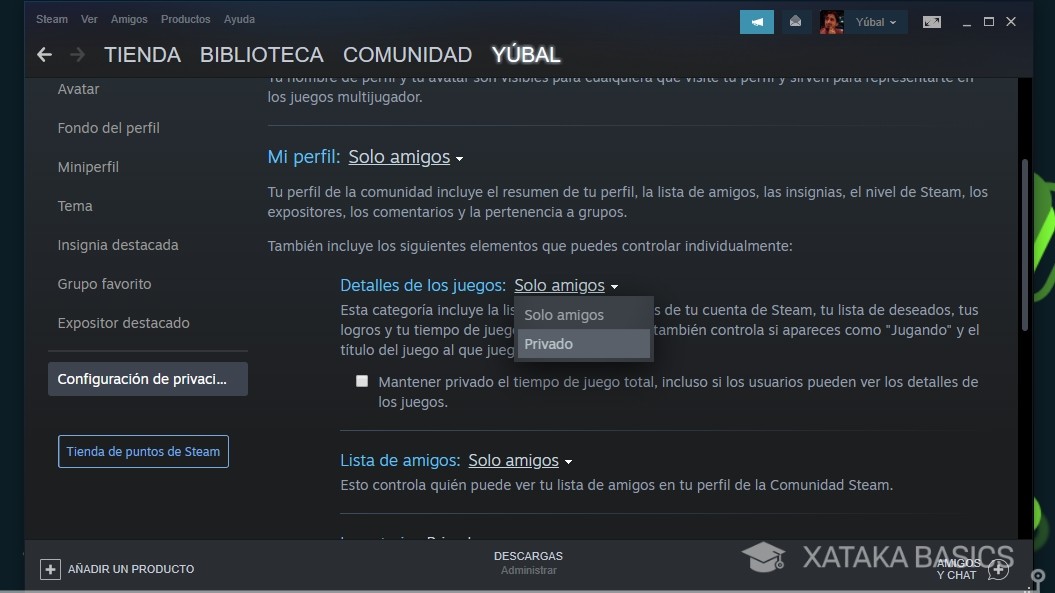Image resolution: width=1055 pixels, height=593 pixels.
Task: Click the page vertical scrollbar thumb
Action: pos(1025,245)
